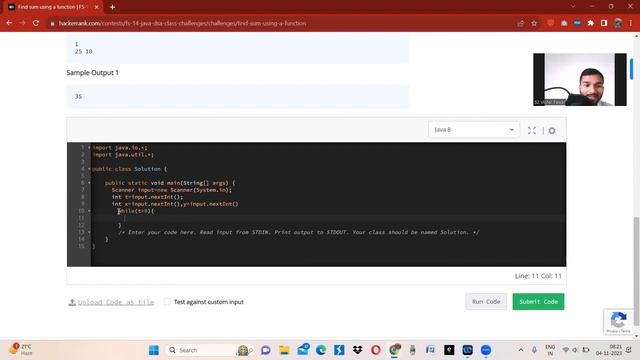Go forward in browser history

[x=22, y=23]
